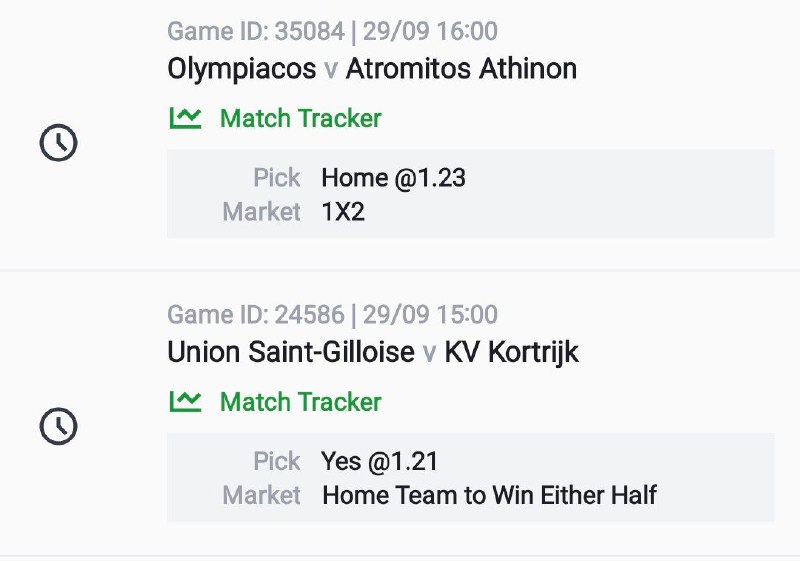Click the Pick label in the Olympiacos selection

pos(276,178)
